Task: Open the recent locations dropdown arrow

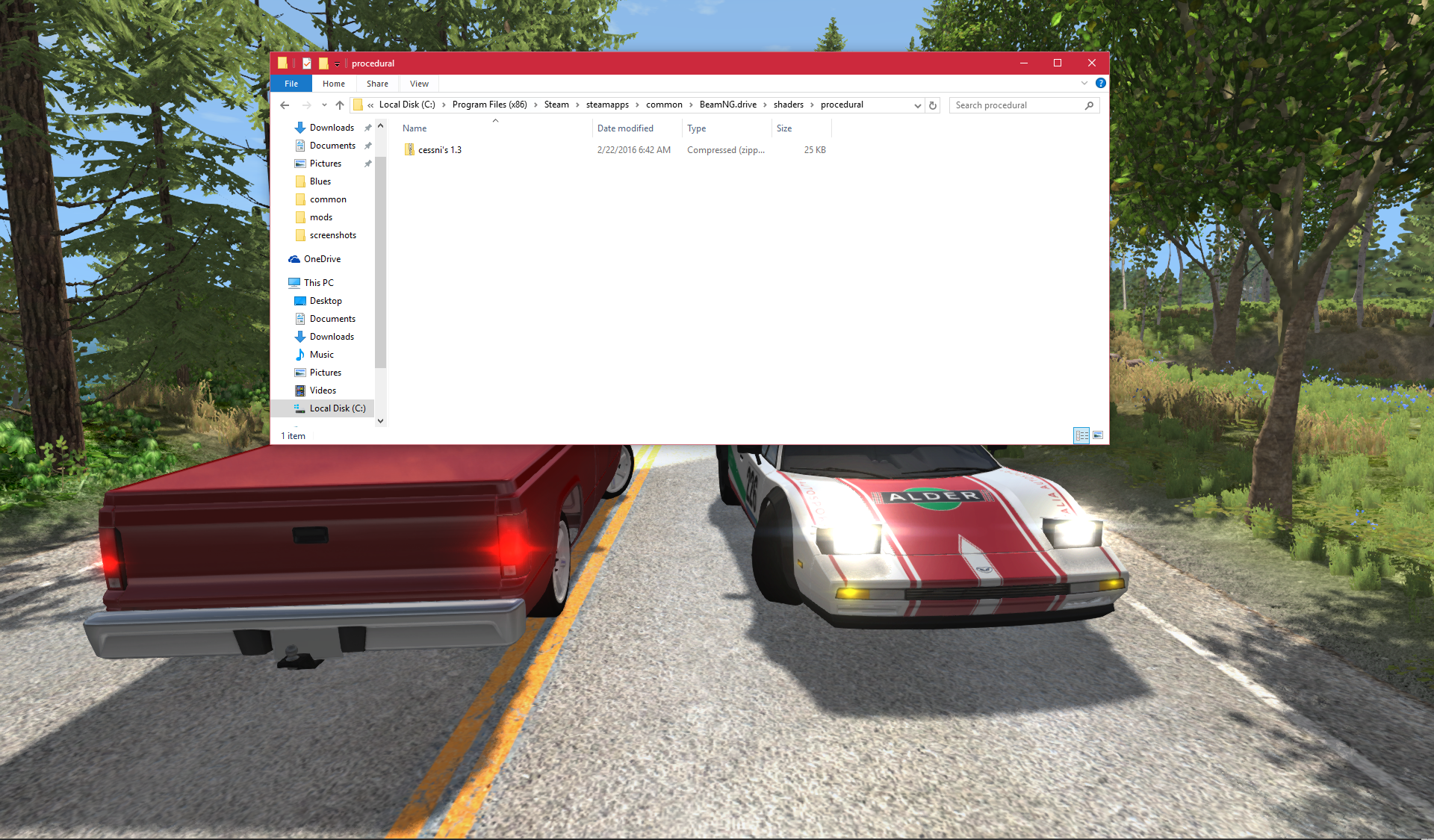Action: pos(324,105)
